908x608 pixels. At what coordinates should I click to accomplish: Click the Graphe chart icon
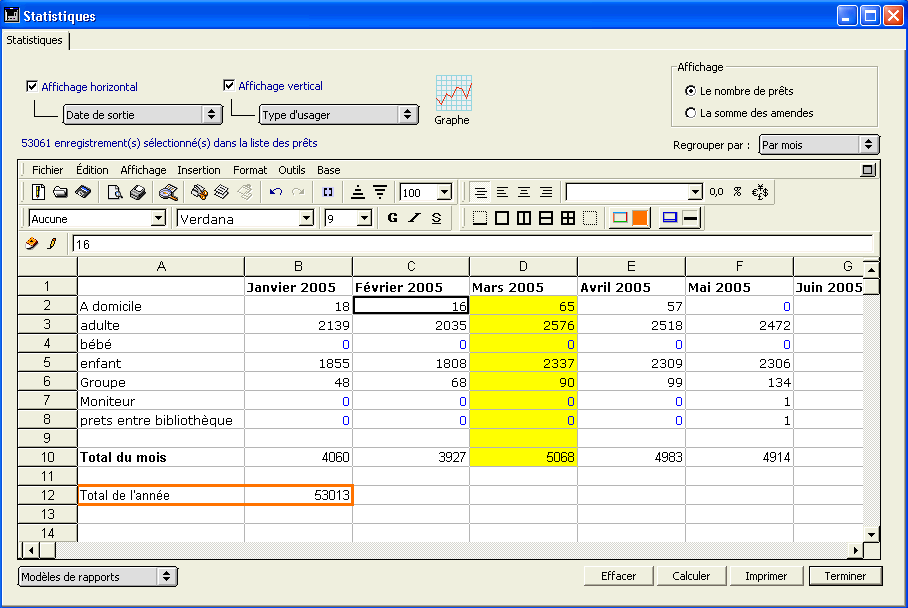(x=453, y=94)
